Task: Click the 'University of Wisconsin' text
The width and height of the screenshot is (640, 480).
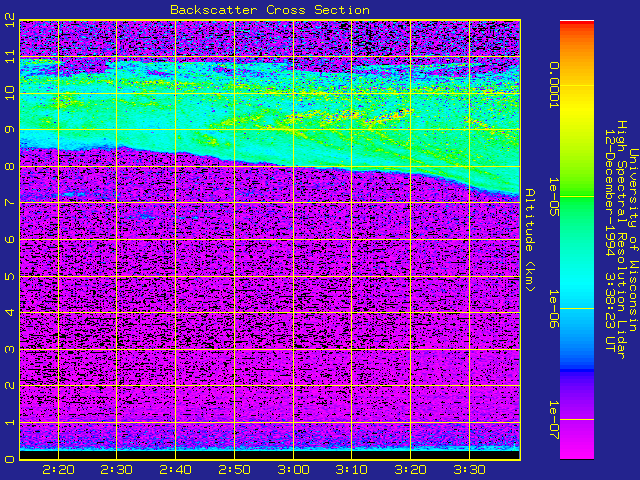Action: 633,240
